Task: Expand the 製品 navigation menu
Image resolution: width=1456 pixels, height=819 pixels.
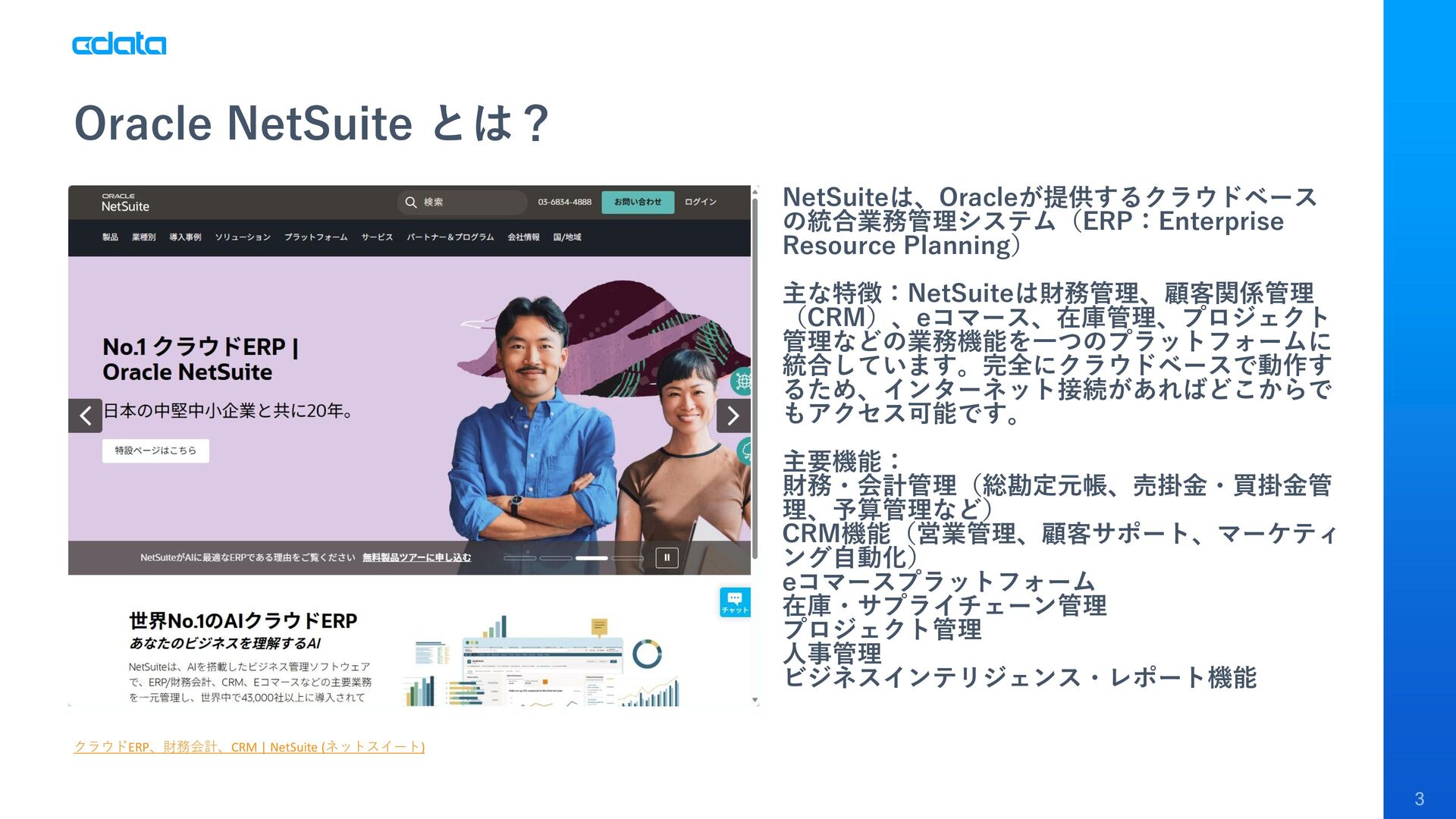Action: tap(110, 237)
